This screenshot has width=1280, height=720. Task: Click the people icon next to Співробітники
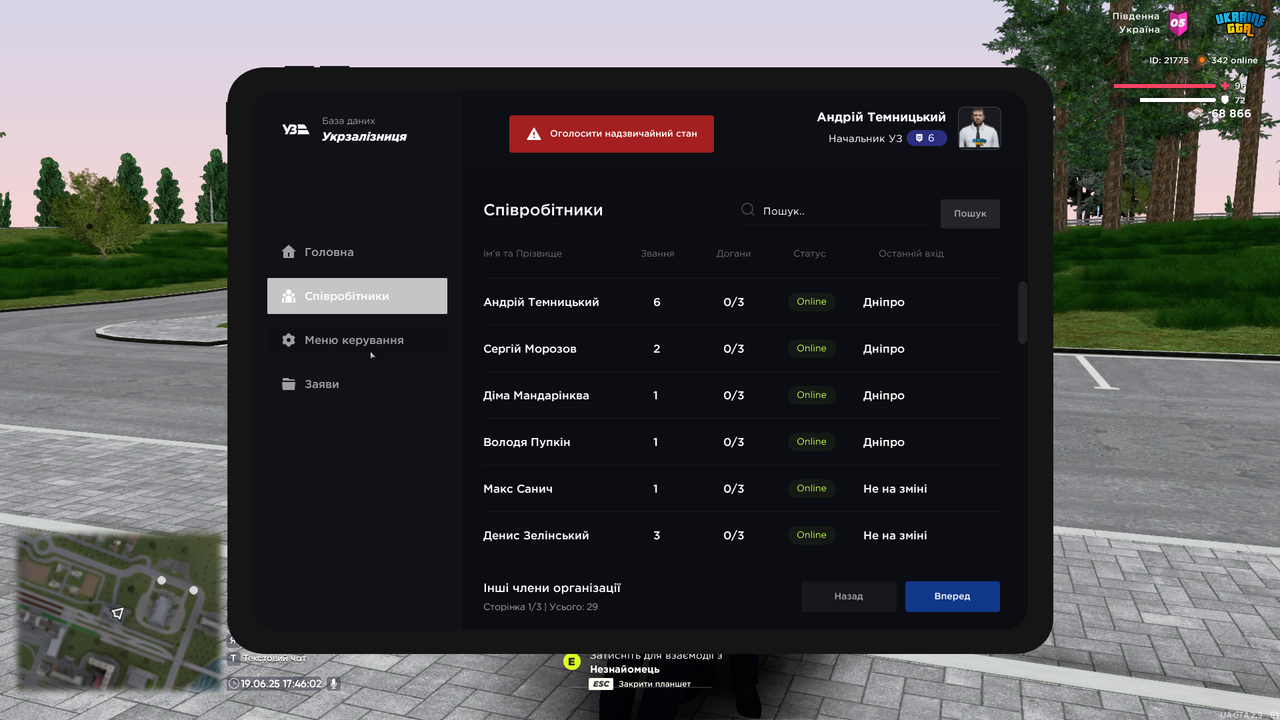289,296
